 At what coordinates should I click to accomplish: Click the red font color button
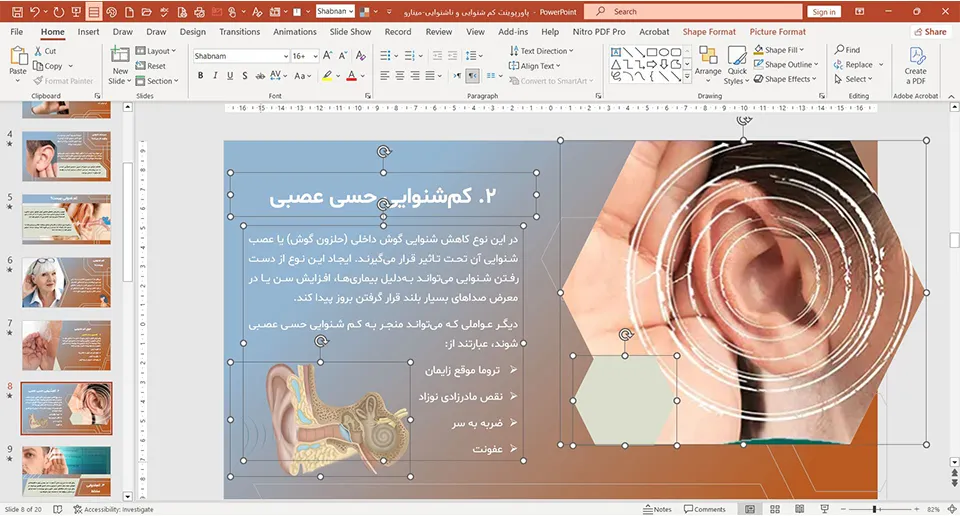click(351, 76)
